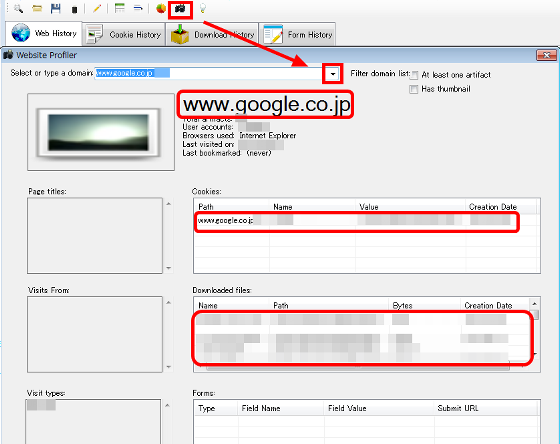The height and width of the screenshot is (444, 560).
Task: Open the pie chart analysis icon
Action: point(161,8)
